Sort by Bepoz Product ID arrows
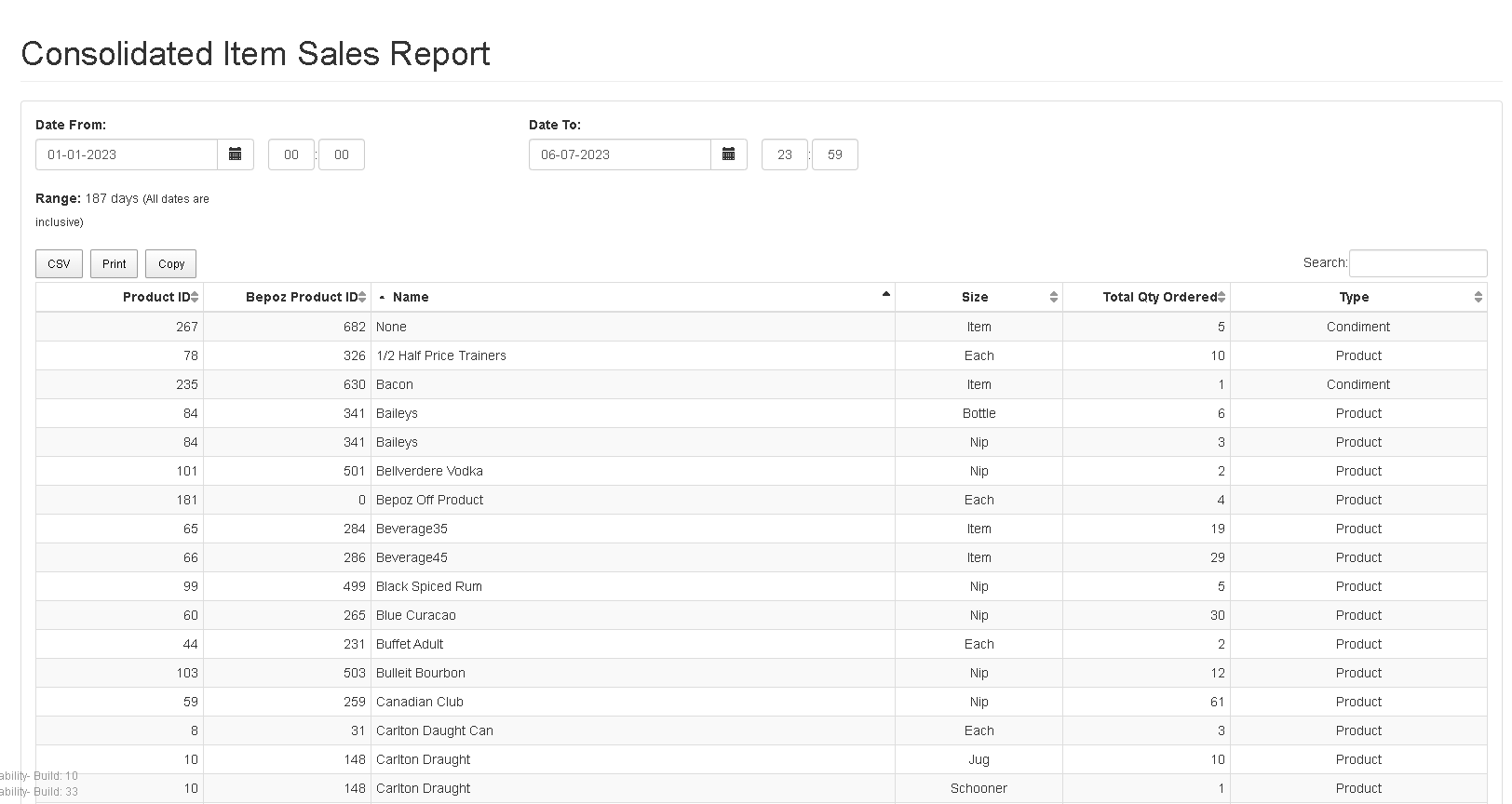Image resolution: width=1512 pixels, height=804 pixels. [x=362, y=297]
